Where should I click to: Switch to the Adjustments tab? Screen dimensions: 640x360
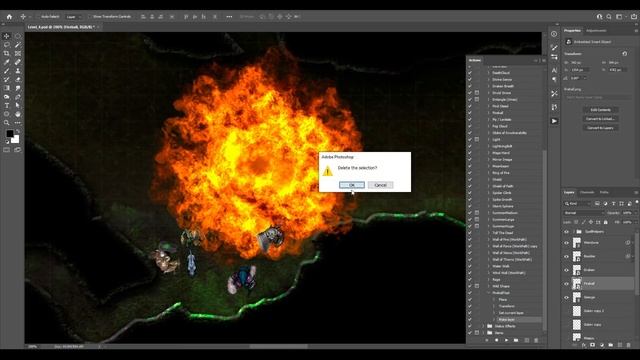click(x=596, y=31)
